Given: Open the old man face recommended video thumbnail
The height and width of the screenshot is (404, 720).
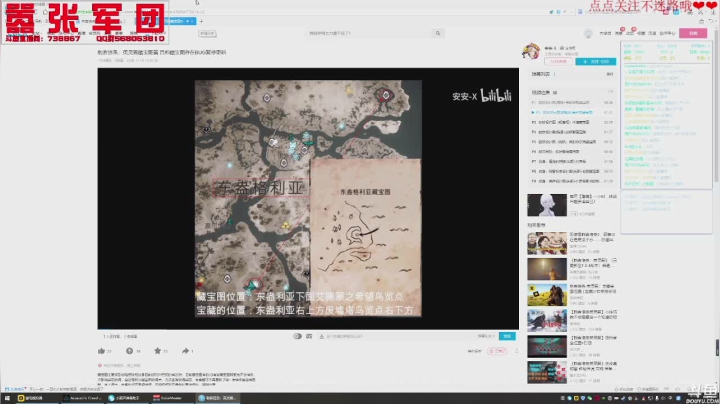Looking at the screenshot, I should [x=547, y=243].
